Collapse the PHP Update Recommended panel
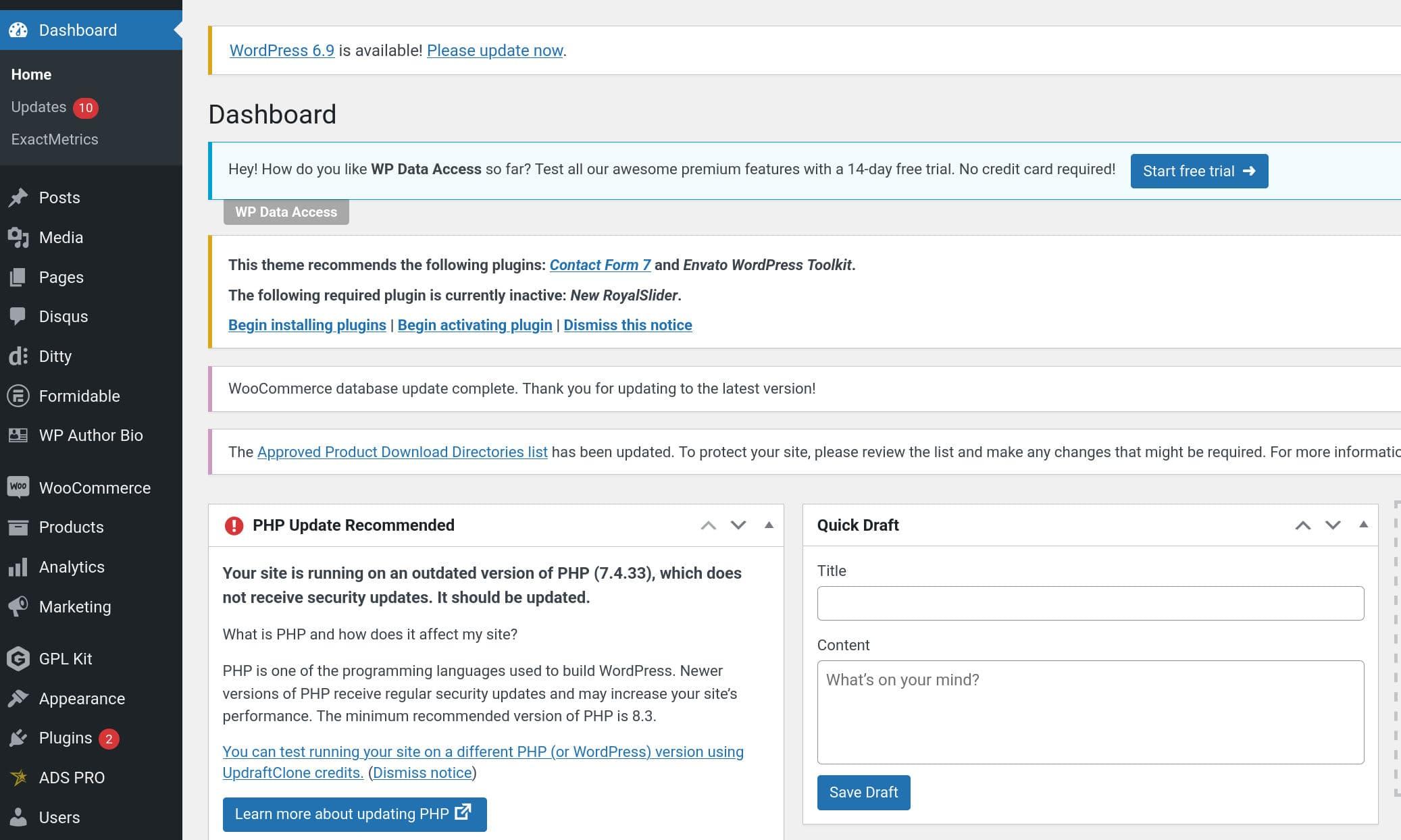Screen dimensions: 1401x840 tap(769, 525)
